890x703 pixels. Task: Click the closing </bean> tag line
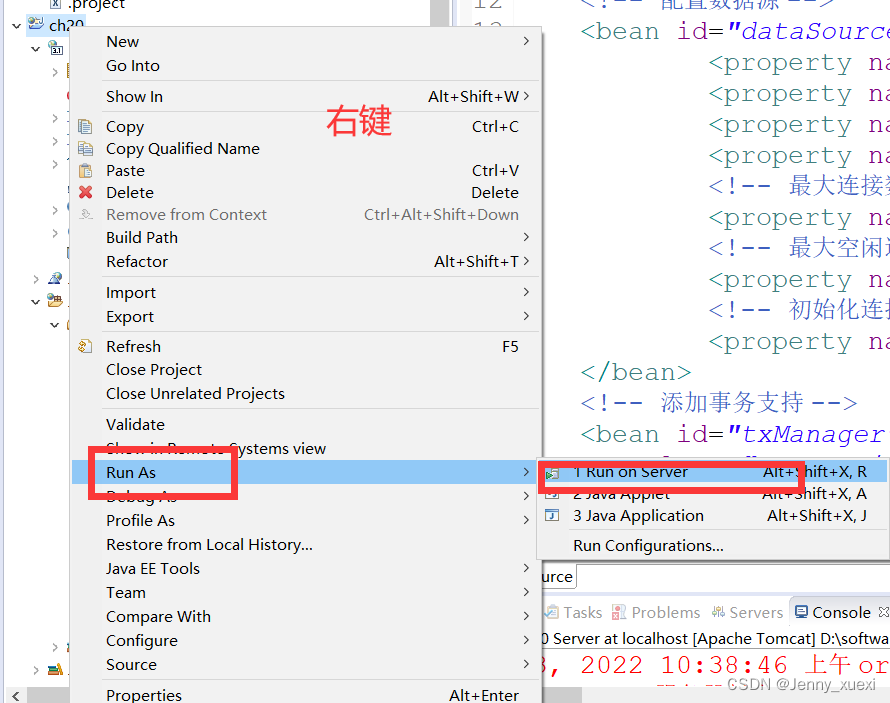click(x=636, y=373)
